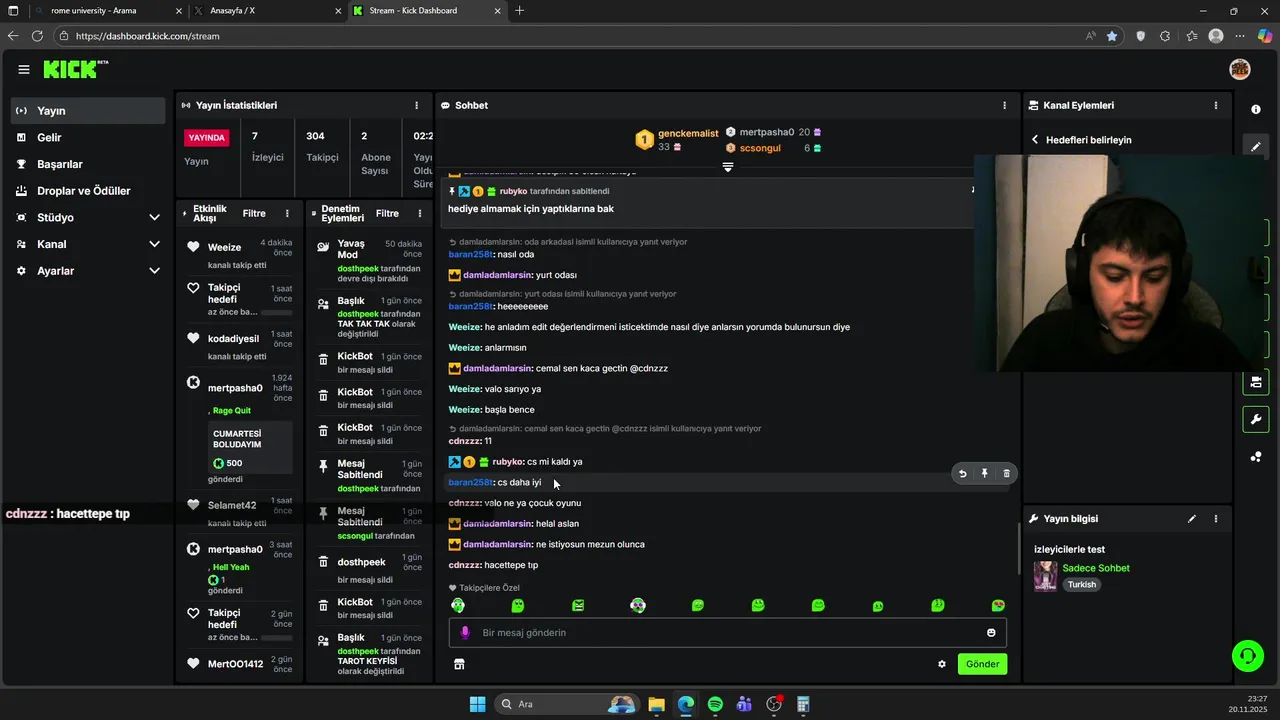Go to Kick home via logo
Viewport: 1280px width, 720px height.
pyautogui.click(x=76, y=69)
